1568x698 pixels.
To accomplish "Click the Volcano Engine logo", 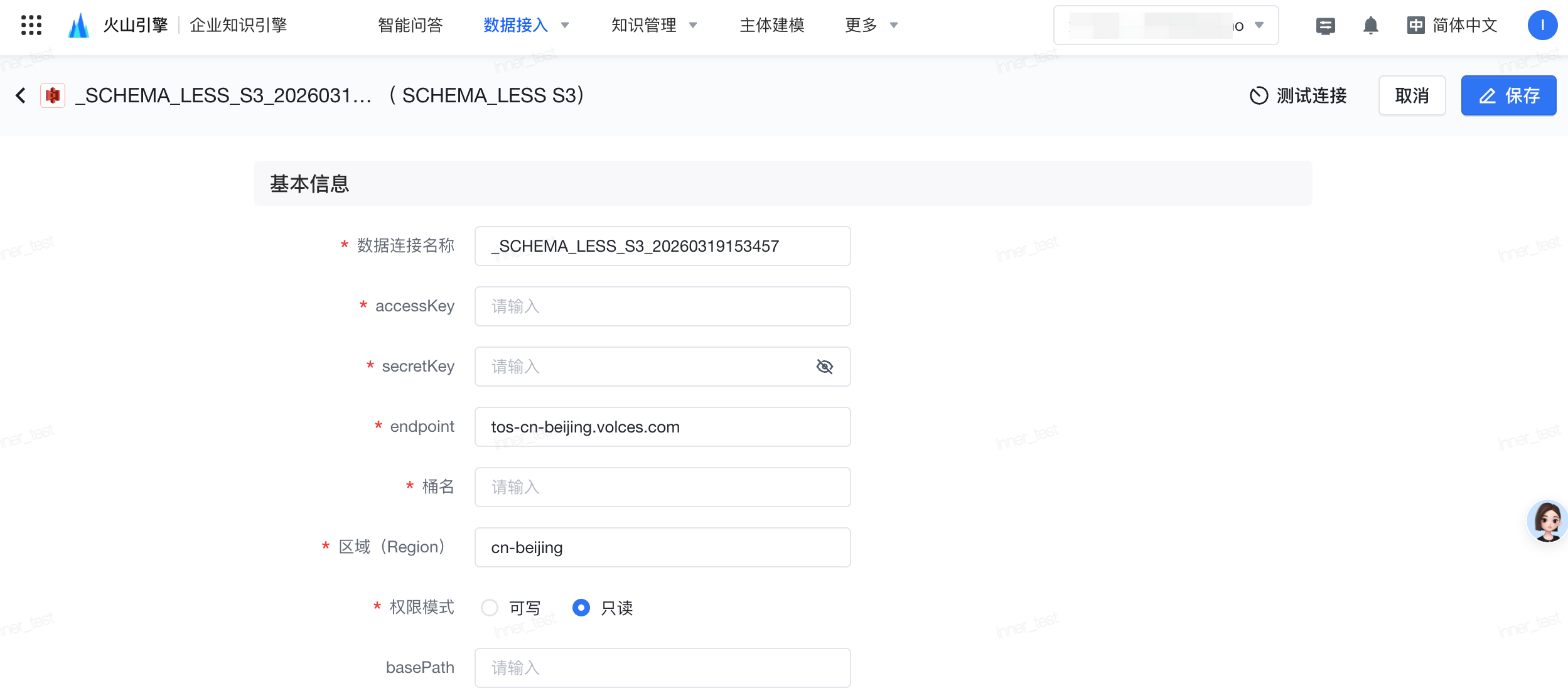I will [x=78, y=25].
